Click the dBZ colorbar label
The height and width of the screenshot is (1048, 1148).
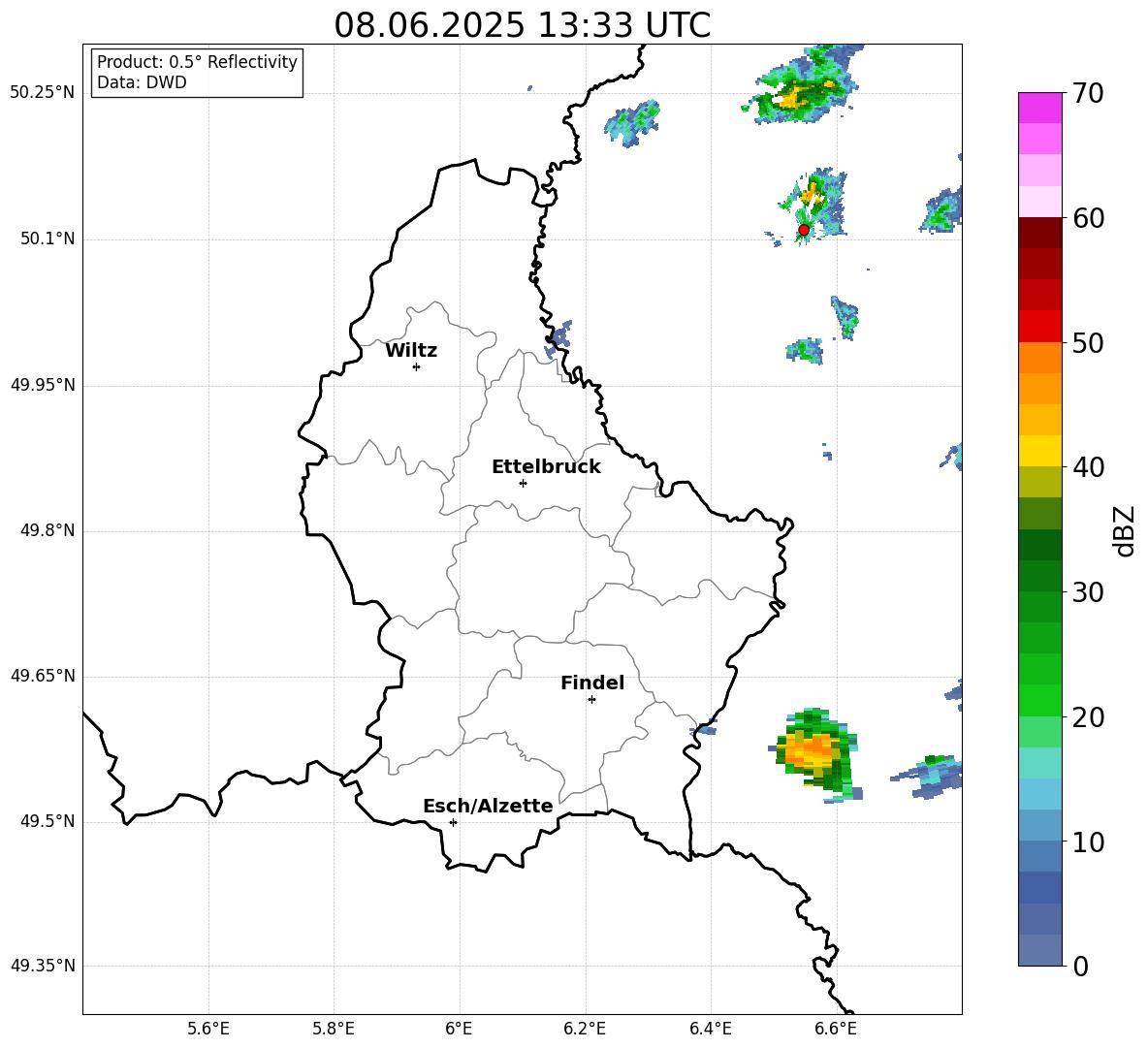[x=1126, y=530]
